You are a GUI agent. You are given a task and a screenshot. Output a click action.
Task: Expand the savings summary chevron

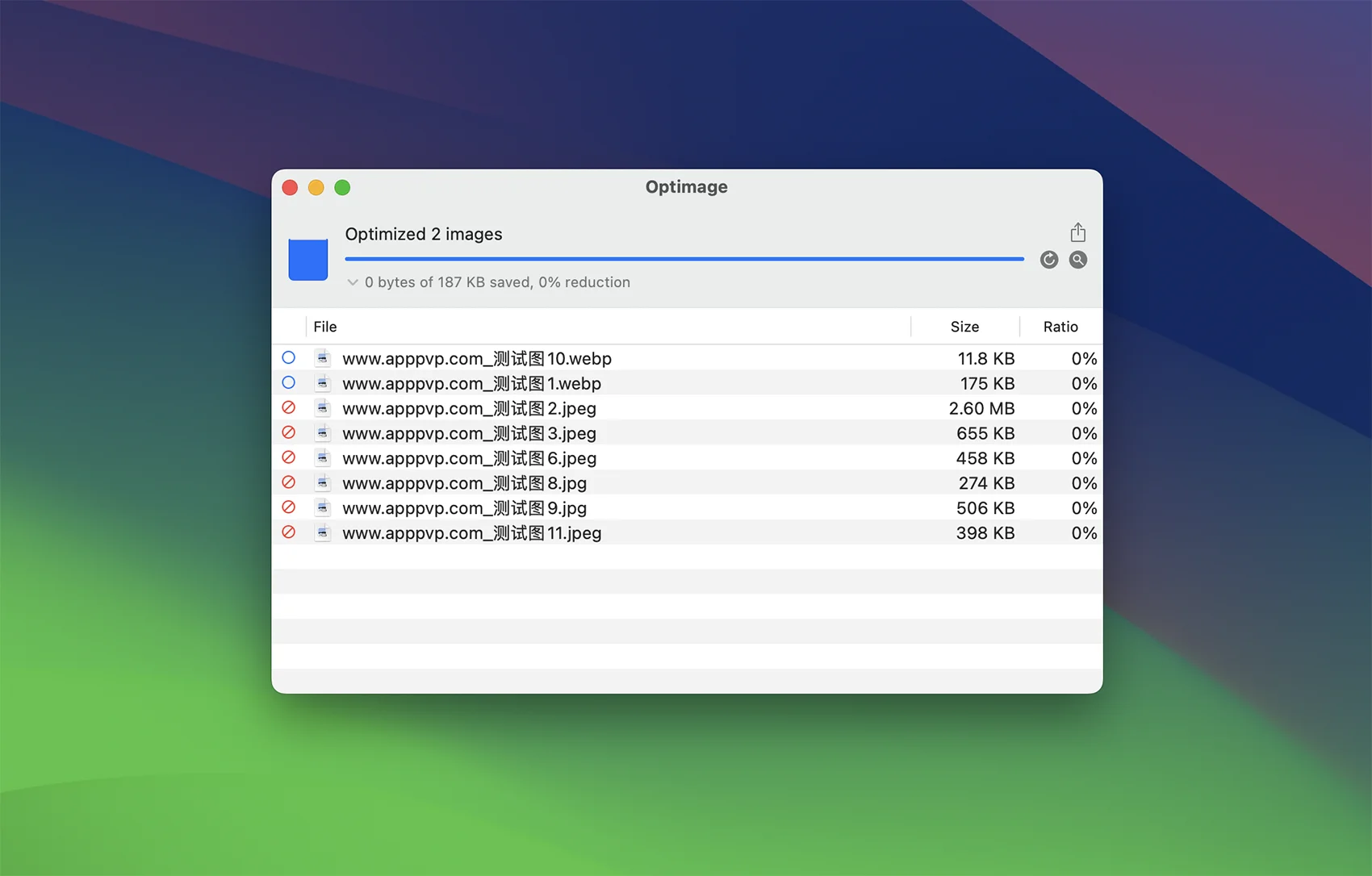tap(353, 282)
